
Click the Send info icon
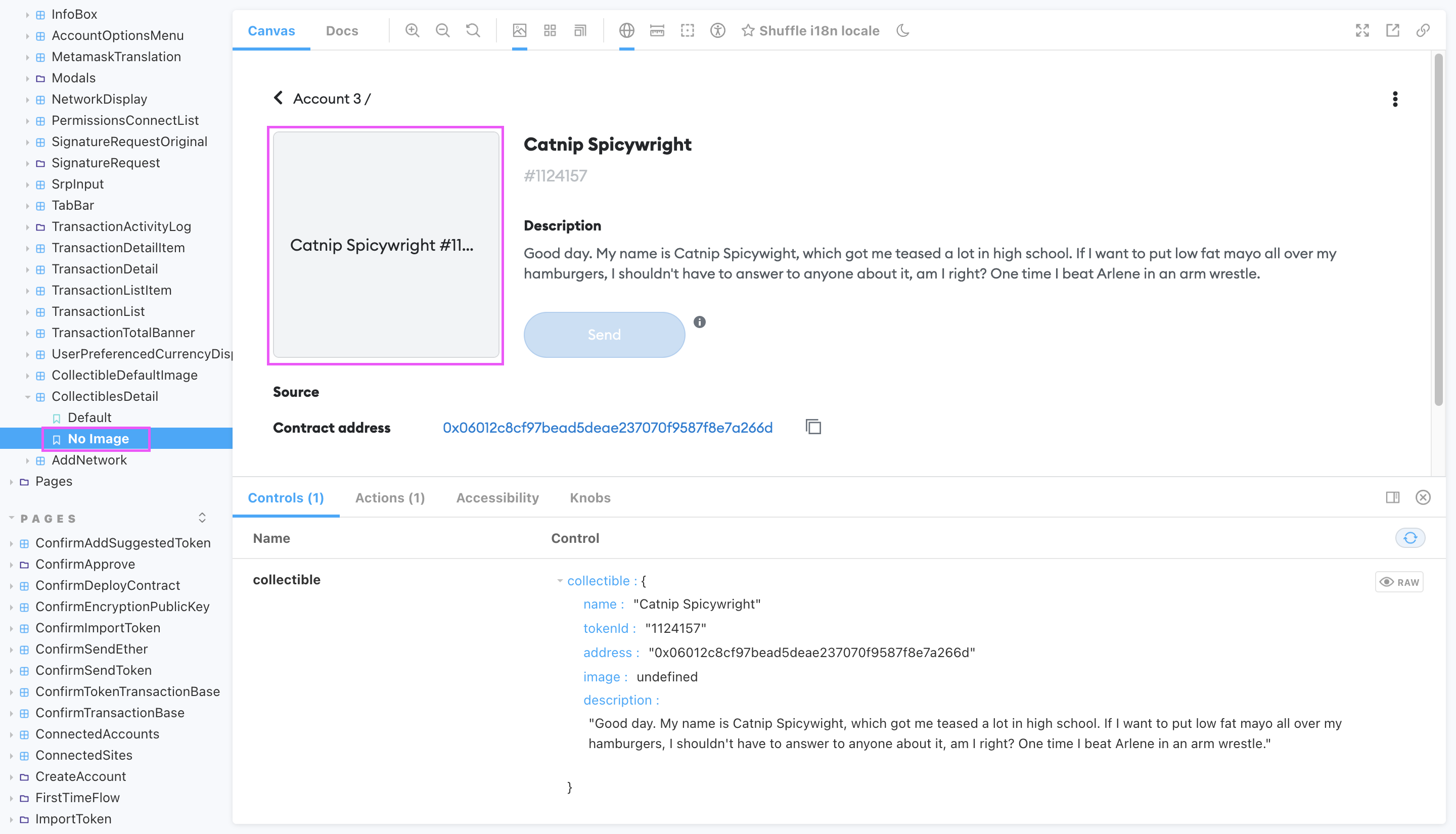(699, 322)
